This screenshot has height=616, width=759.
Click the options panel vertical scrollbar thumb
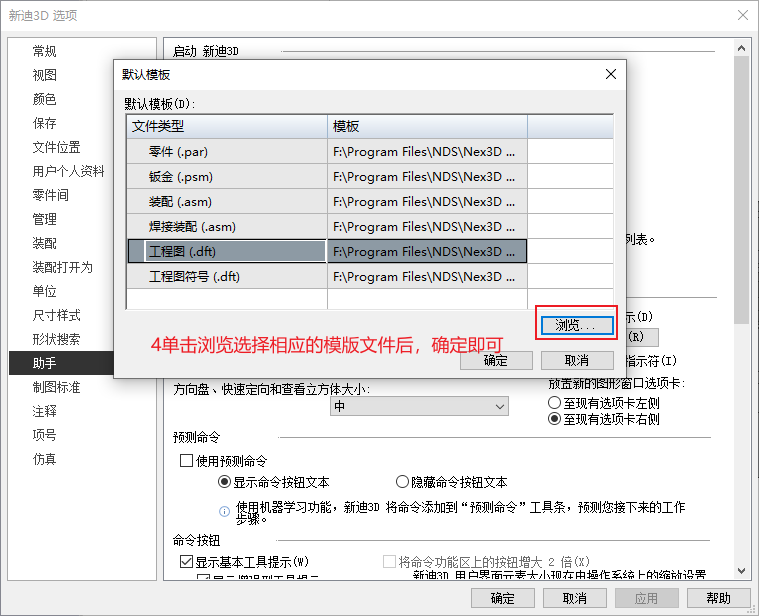(742, 190)
